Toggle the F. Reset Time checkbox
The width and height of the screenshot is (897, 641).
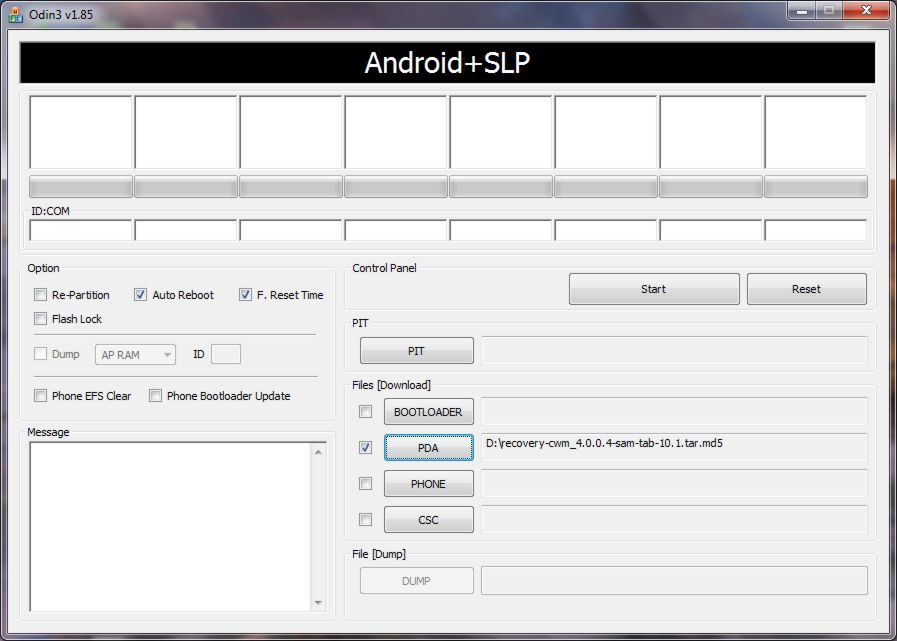(245, 295)
